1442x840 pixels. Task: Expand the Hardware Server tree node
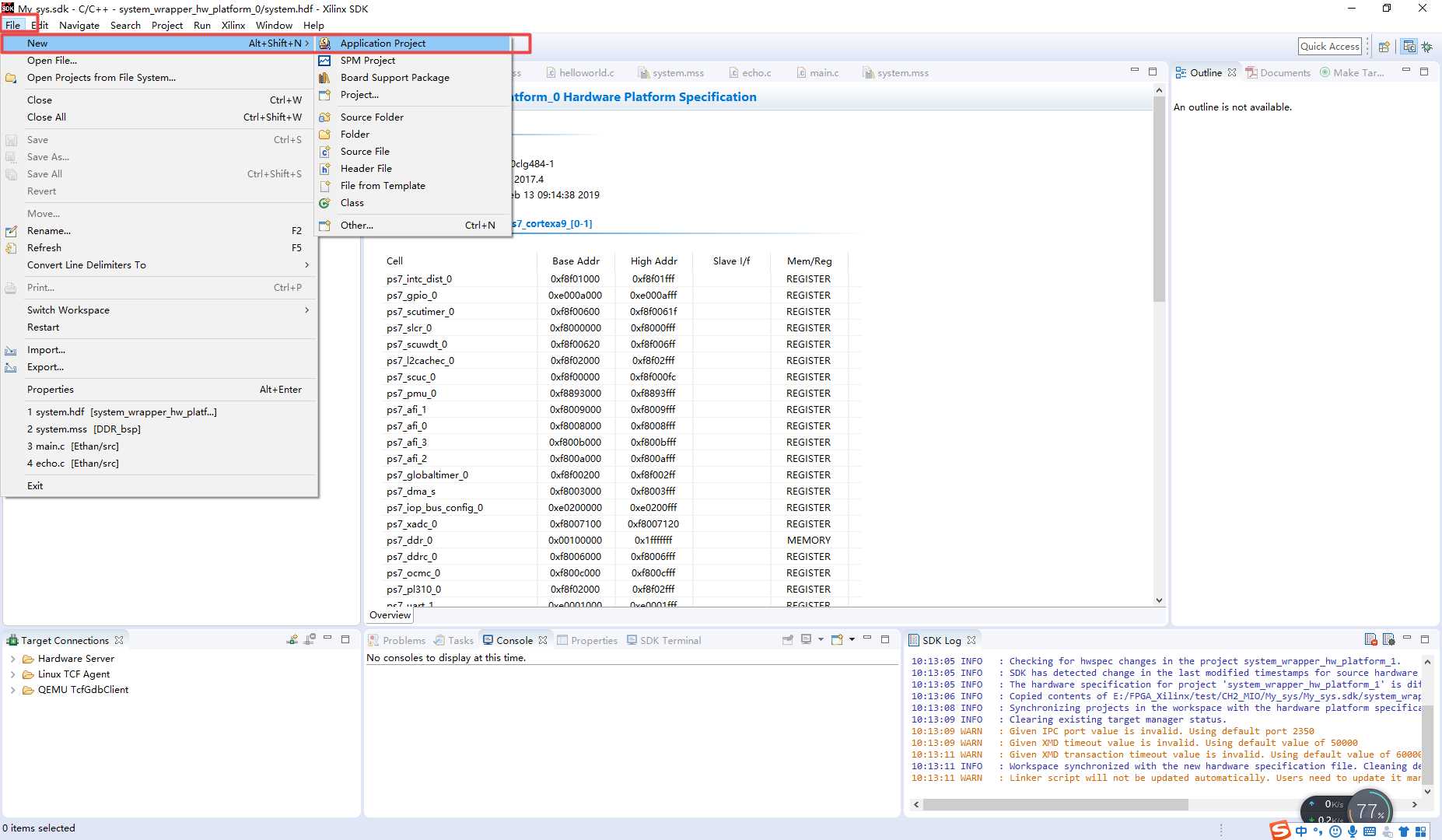(x=12, y=659)
